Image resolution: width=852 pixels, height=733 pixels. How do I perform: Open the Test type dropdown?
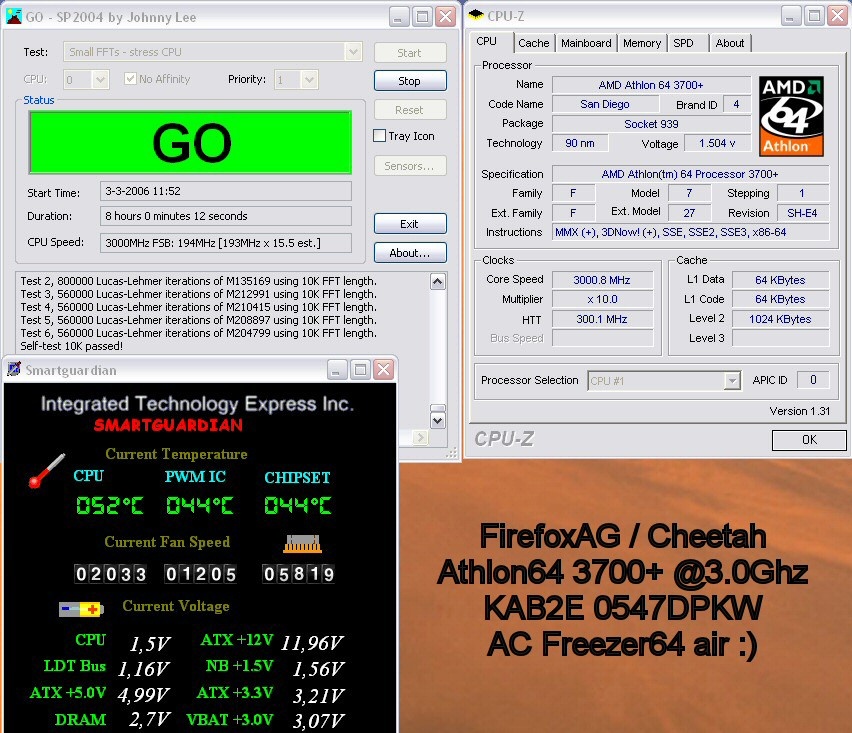pyautogui.click(x=353, y=52)
